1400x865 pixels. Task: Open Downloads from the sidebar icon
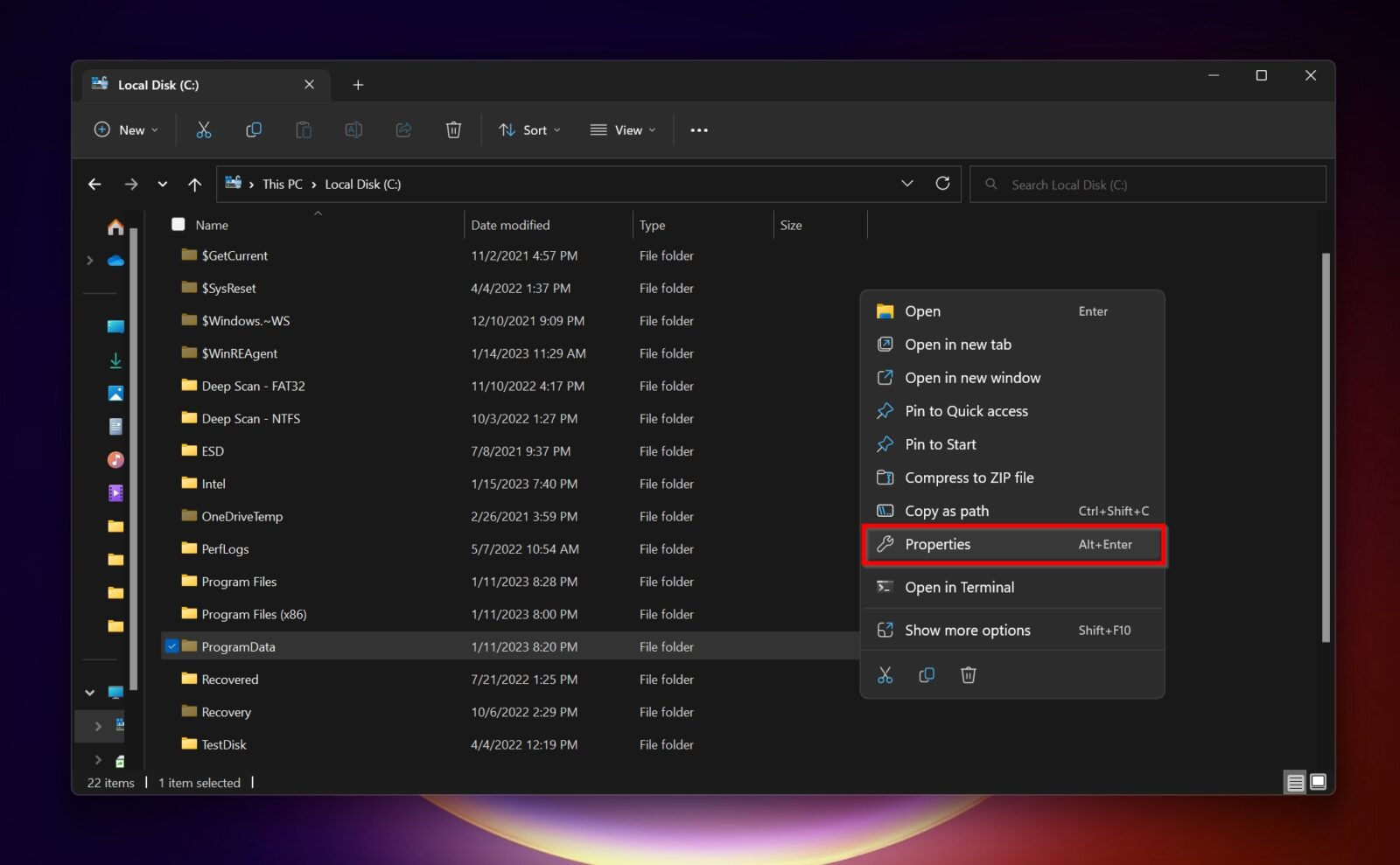115,359
